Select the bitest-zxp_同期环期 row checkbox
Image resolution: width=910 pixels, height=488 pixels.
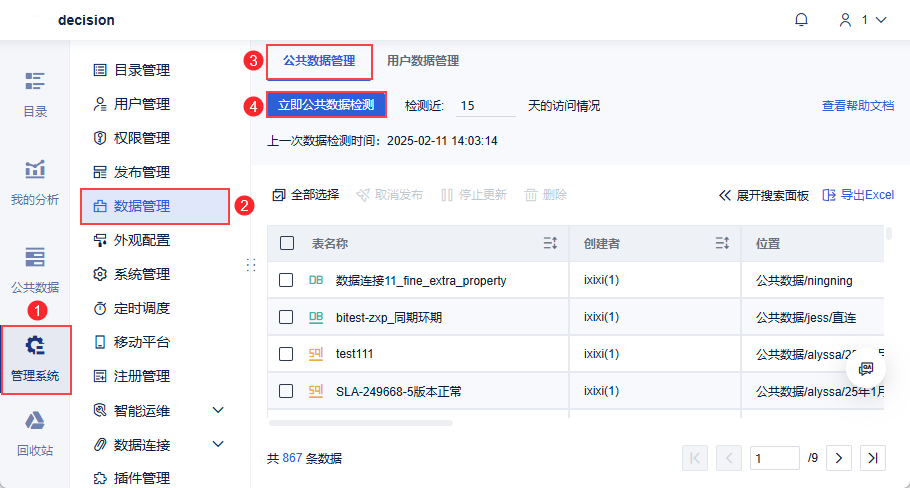click(x=287, y=317)
